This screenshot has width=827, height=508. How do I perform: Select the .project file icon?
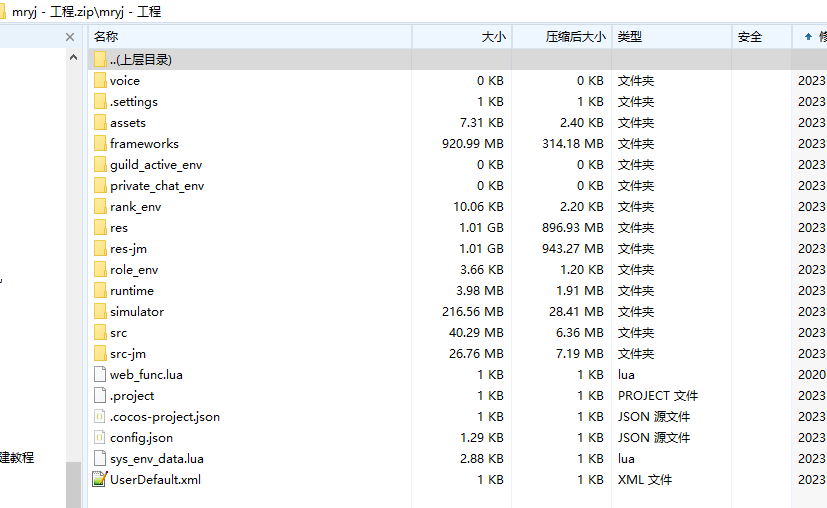tap(99, 395)
